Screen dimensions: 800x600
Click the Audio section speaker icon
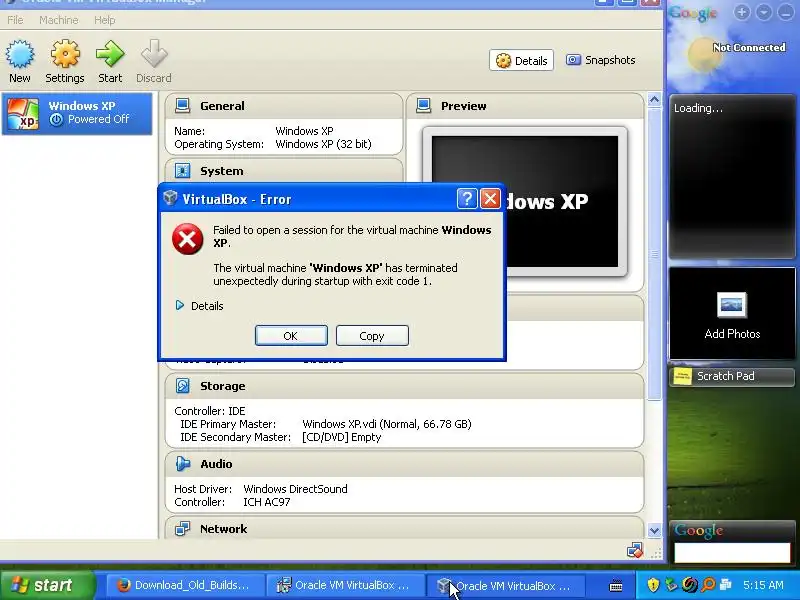[182, 463]
